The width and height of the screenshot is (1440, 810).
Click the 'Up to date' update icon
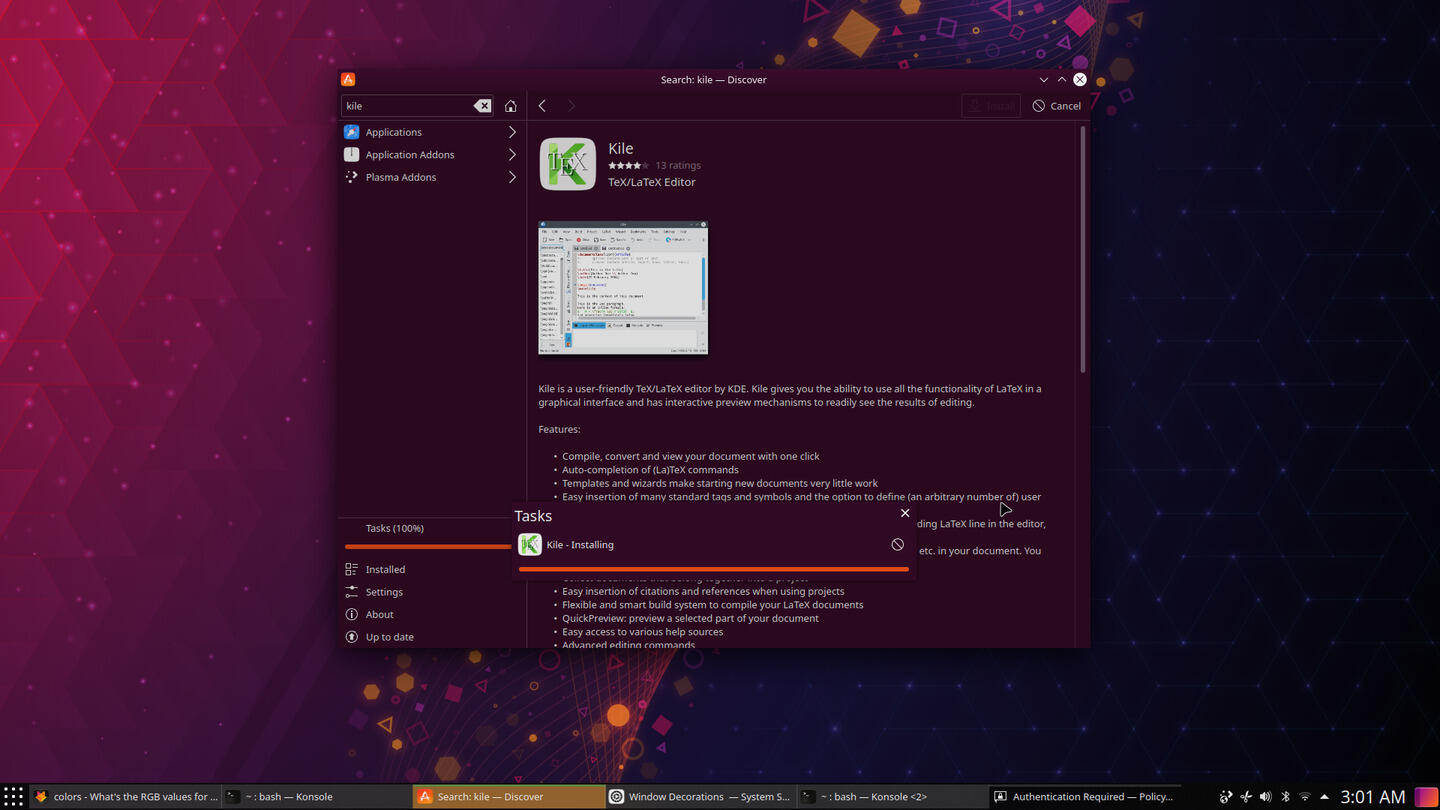click(x=351, y=637)
